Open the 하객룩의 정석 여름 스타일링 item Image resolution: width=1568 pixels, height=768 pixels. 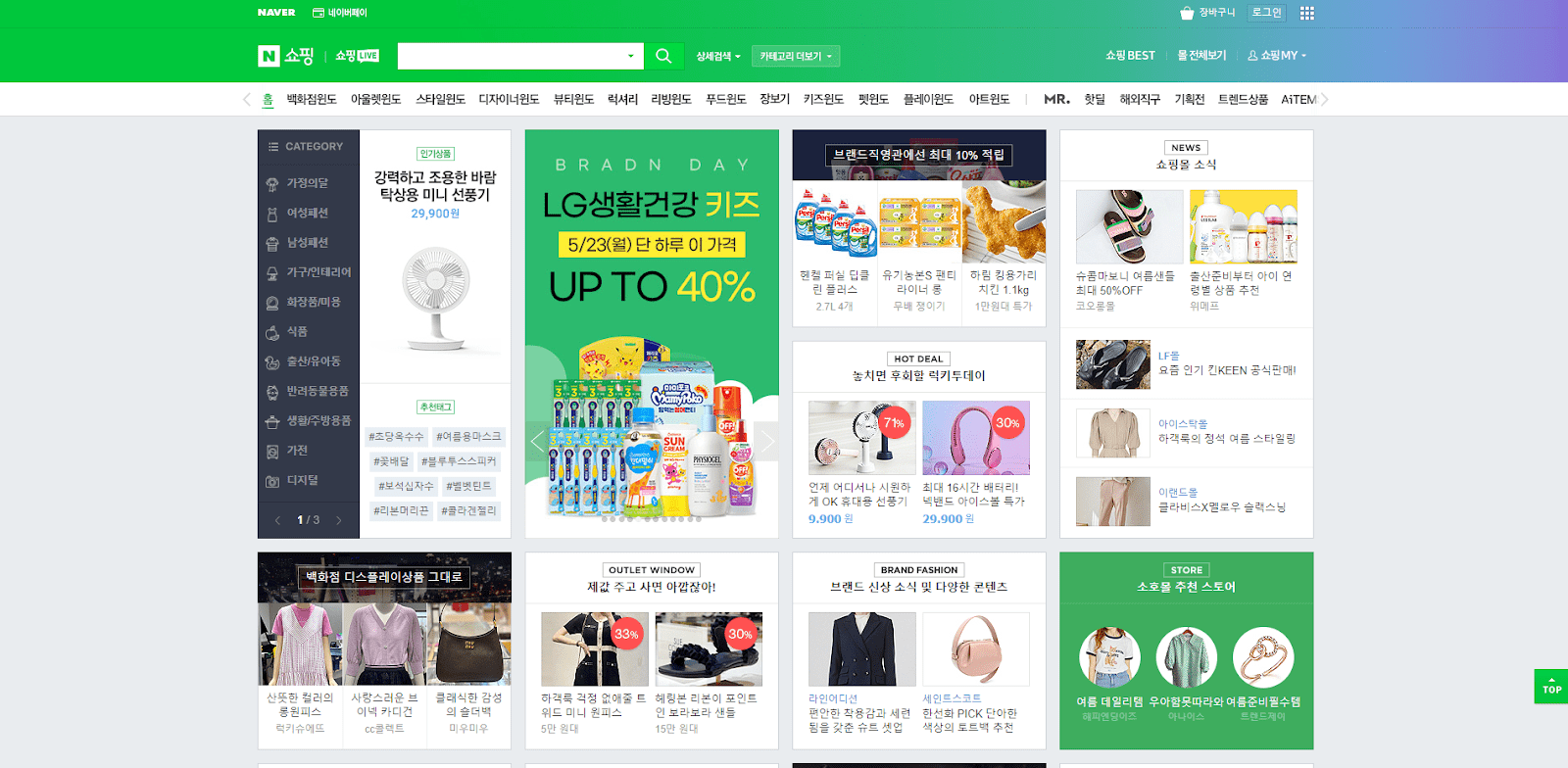1187,433
